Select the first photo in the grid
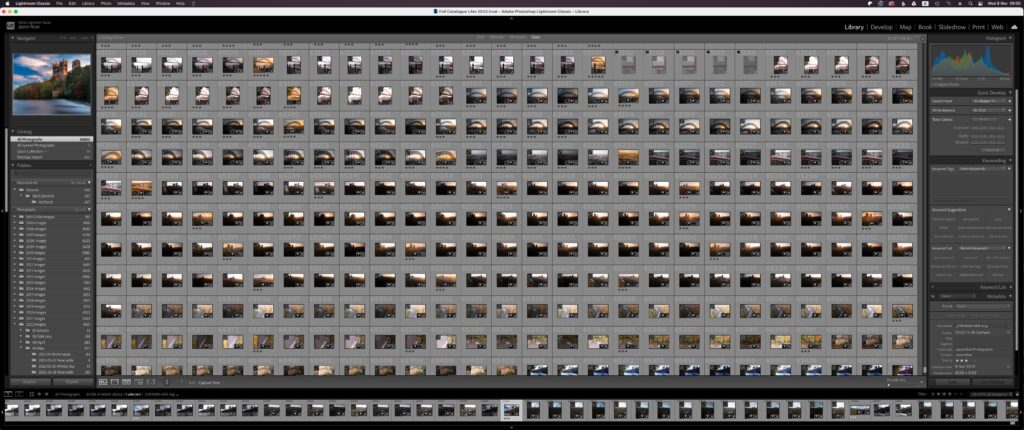This screenshot has height=430, width=1024. [111, 64]
